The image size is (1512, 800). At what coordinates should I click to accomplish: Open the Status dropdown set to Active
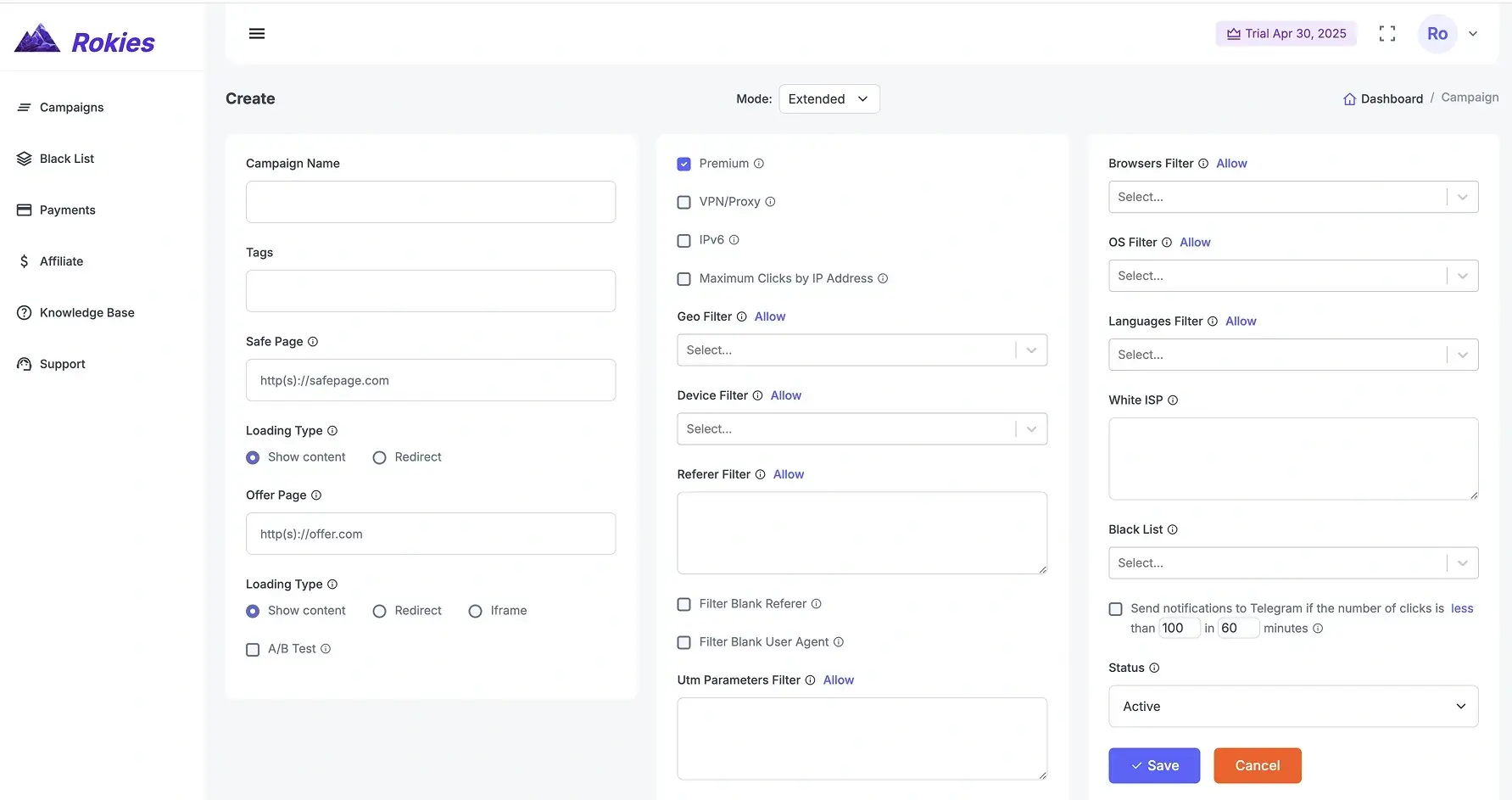(1292, 706)
